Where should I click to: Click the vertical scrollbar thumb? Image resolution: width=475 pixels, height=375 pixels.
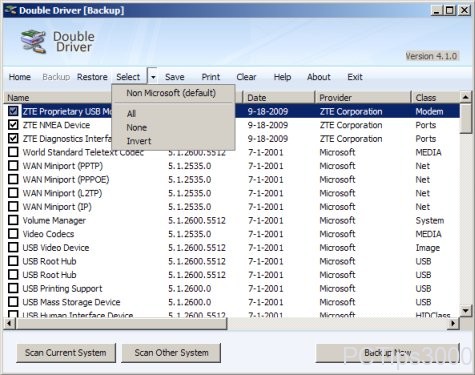(466, 118)
